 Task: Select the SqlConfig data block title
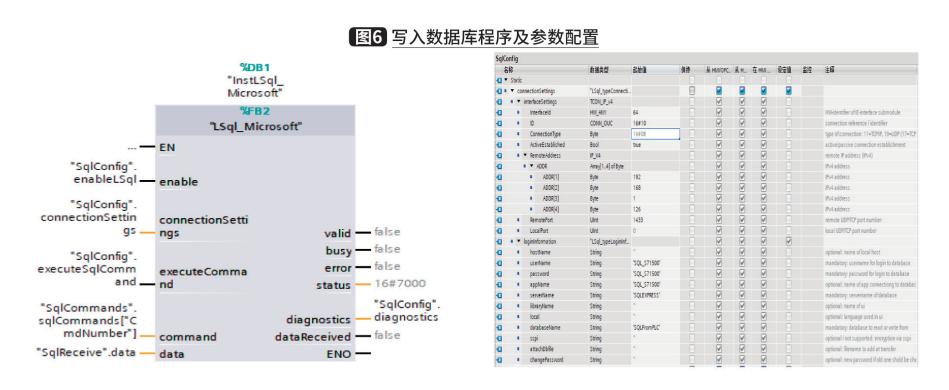tap(507, 59)
